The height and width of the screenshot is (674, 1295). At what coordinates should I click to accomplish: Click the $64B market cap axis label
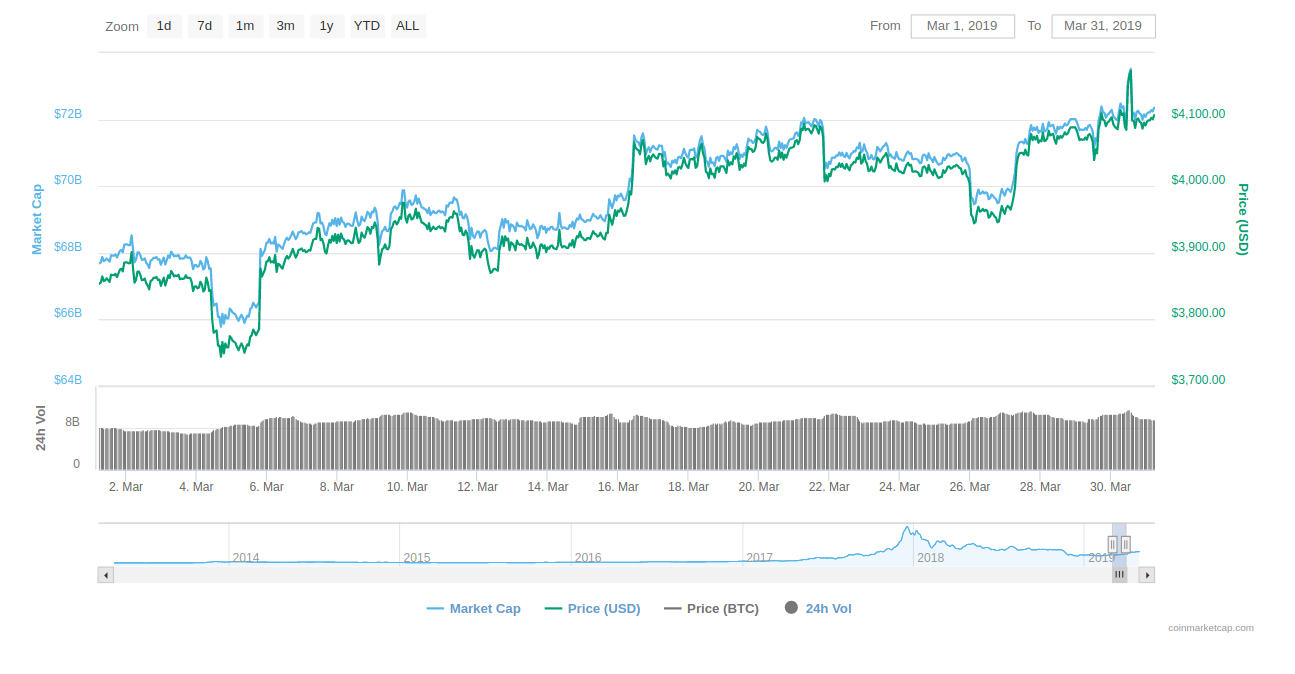click(x=68, y=380)
